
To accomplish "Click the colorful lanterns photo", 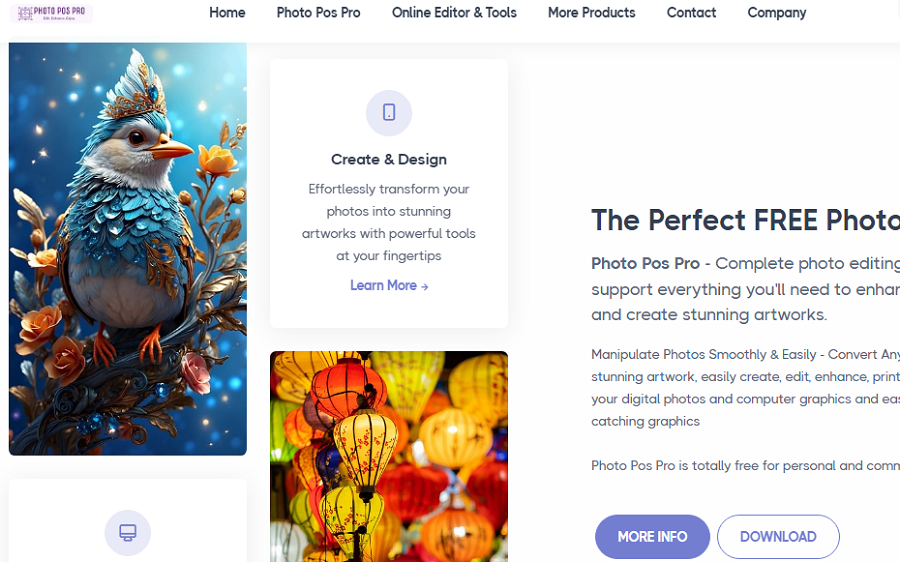I will [x=389, y=456].
